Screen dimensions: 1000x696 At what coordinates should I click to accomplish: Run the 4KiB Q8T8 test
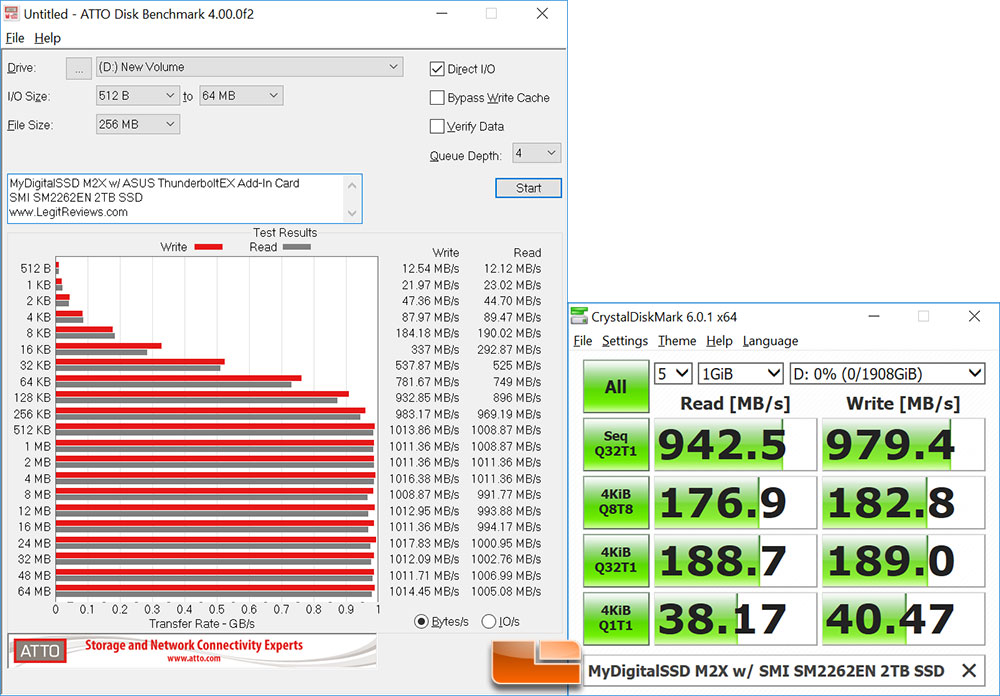click(x=616, y=503)
